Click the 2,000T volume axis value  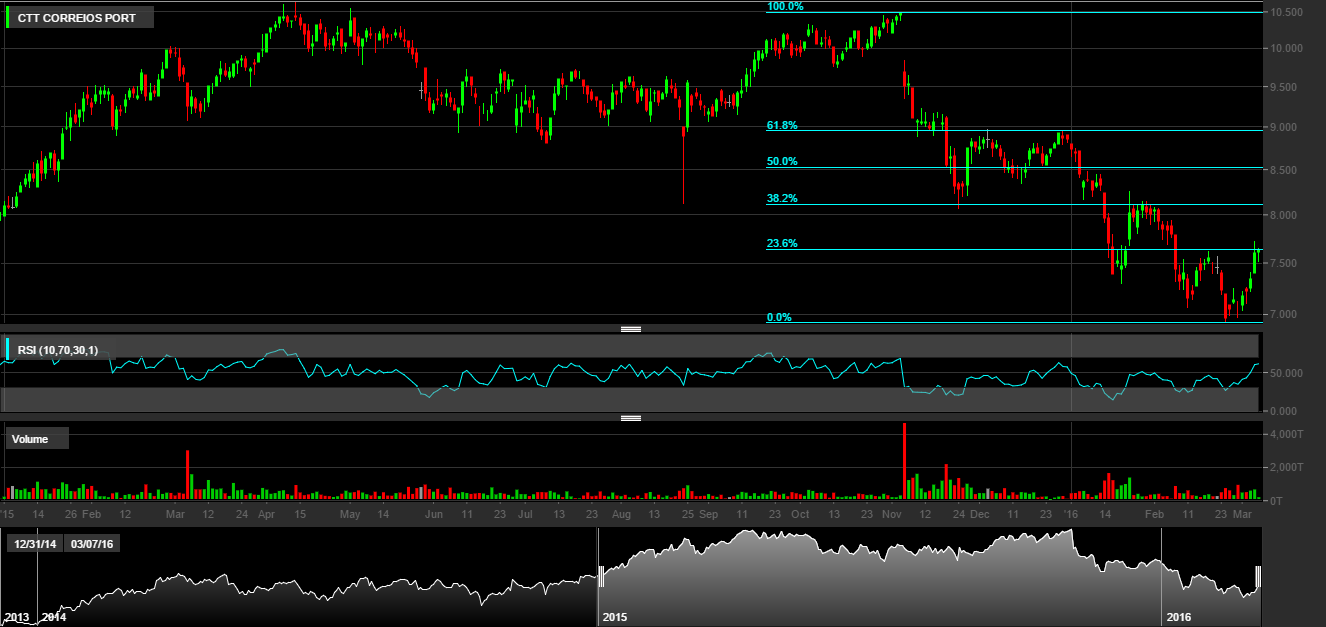click(x=1284, y=468)
